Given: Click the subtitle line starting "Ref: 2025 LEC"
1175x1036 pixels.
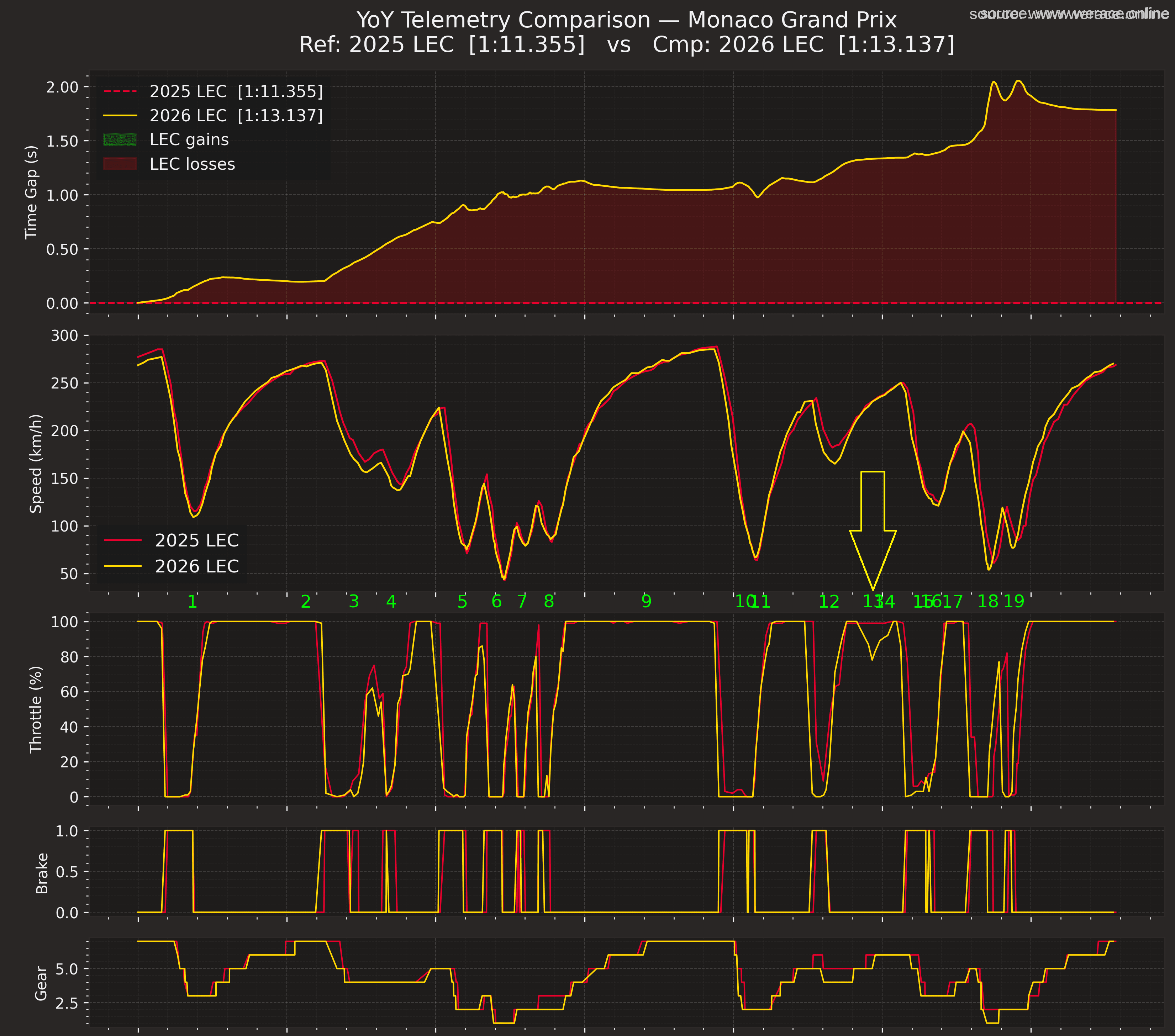Looking at the screenshot, I should click(627, 45).
